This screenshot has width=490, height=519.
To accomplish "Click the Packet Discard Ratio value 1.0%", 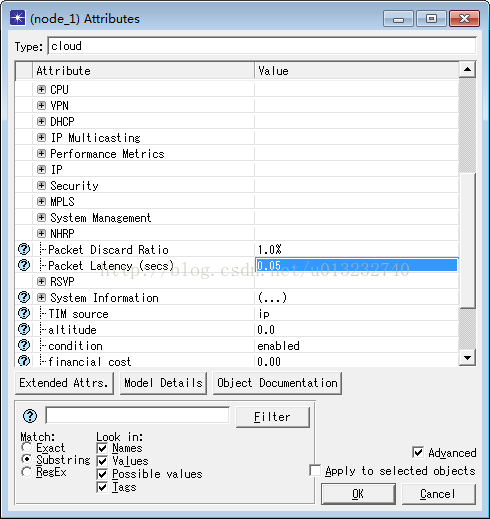I will [357, 249].
